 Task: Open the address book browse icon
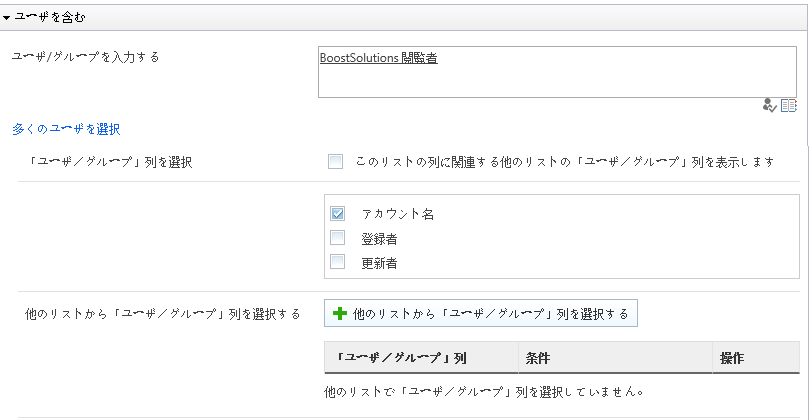(x=788, y=105)
